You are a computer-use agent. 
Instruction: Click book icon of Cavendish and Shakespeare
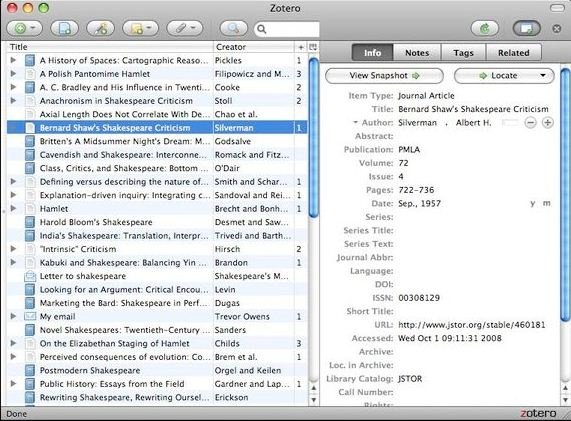click(30, 155)
